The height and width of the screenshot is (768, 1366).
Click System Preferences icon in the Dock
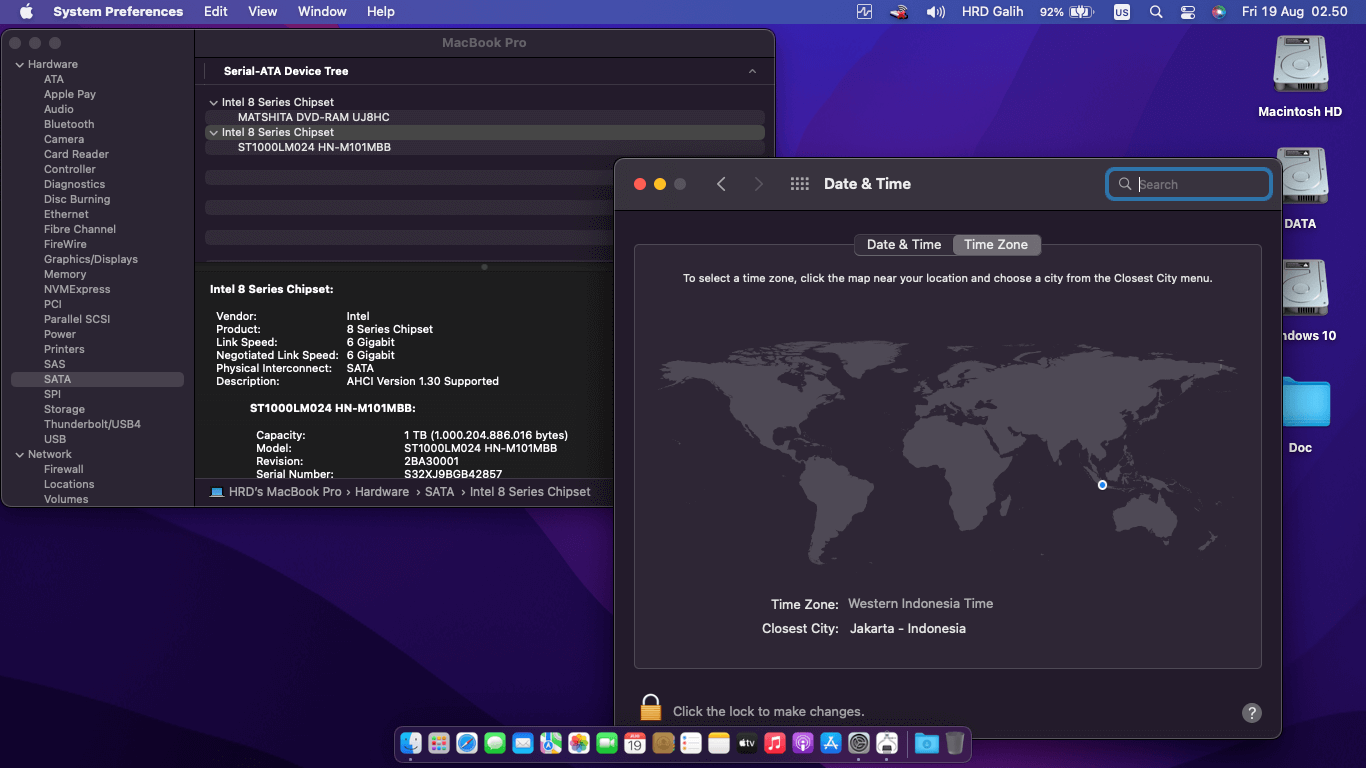pyautogui.click(x=859, y=743)
